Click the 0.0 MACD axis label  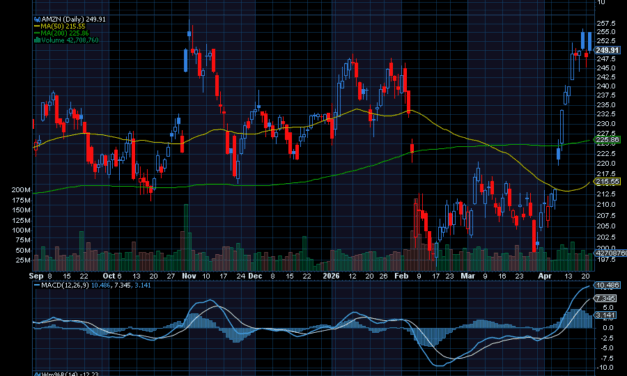pyautogui.click(x=609, y=328)
